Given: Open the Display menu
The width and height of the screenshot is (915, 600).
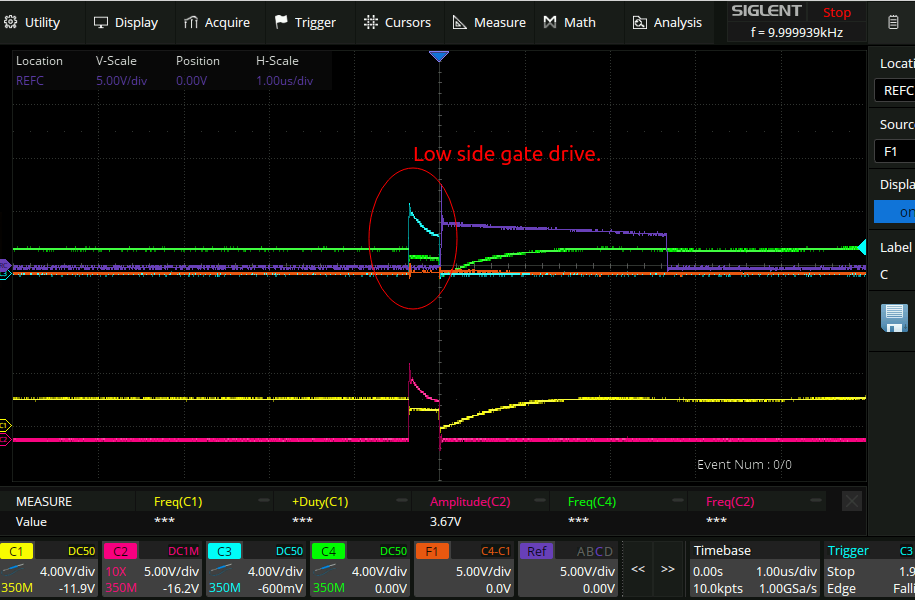Looking at the screenshot, I should (x=125, y=22).
